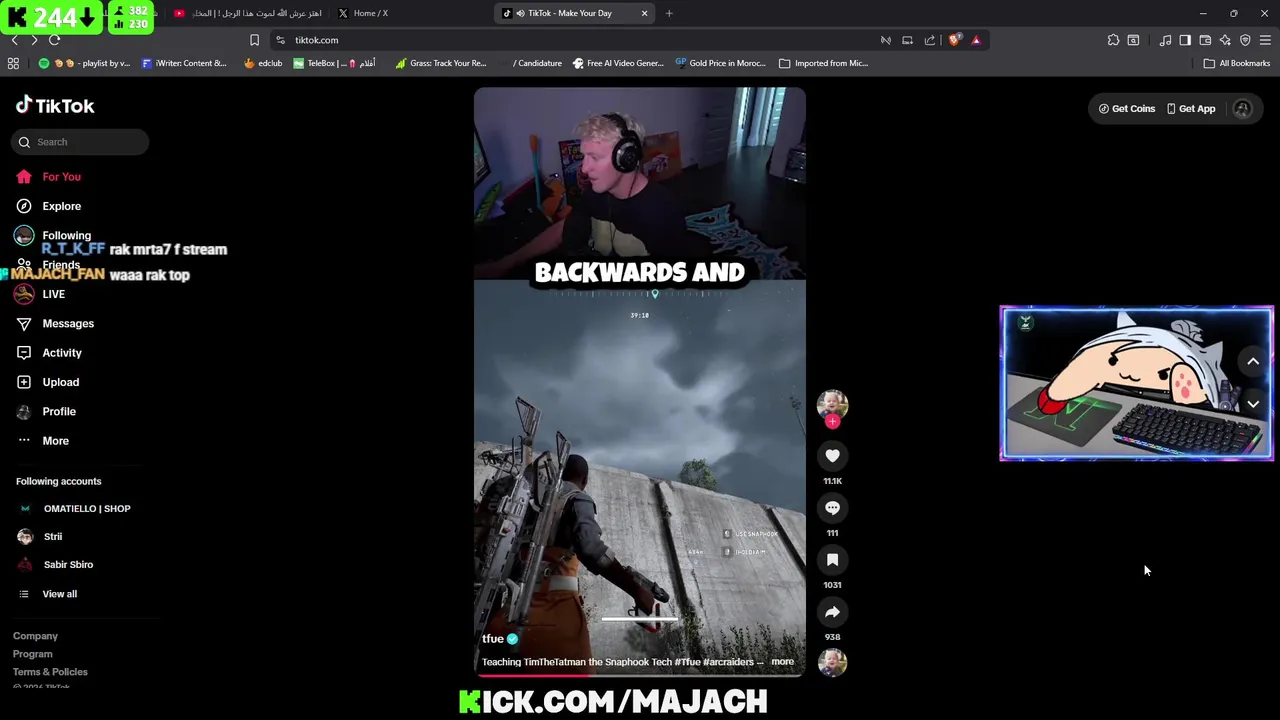Open Brave Rewards triangle icon
1280x720 pixels.
click(976, 40)
